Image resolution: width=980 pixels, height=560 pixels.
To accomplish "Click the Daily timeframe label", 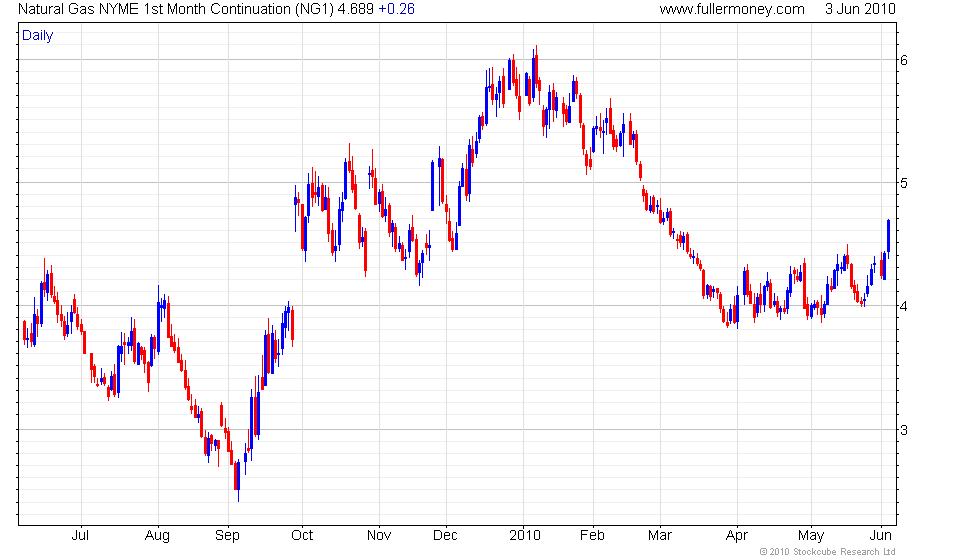I will pyautogui.click(x=38, y=36).
